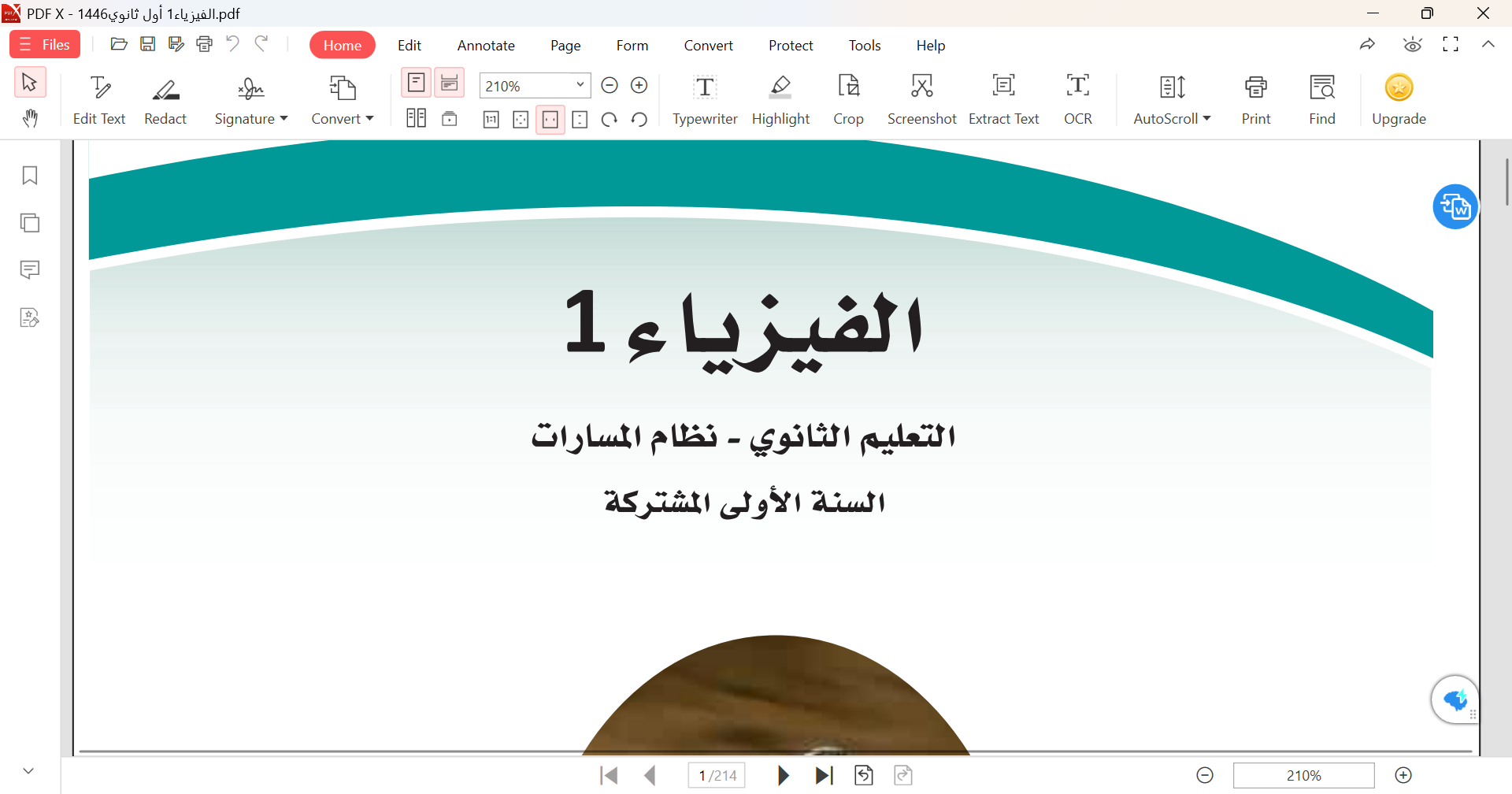Use Extract Text on the page

coord(1003,98)
